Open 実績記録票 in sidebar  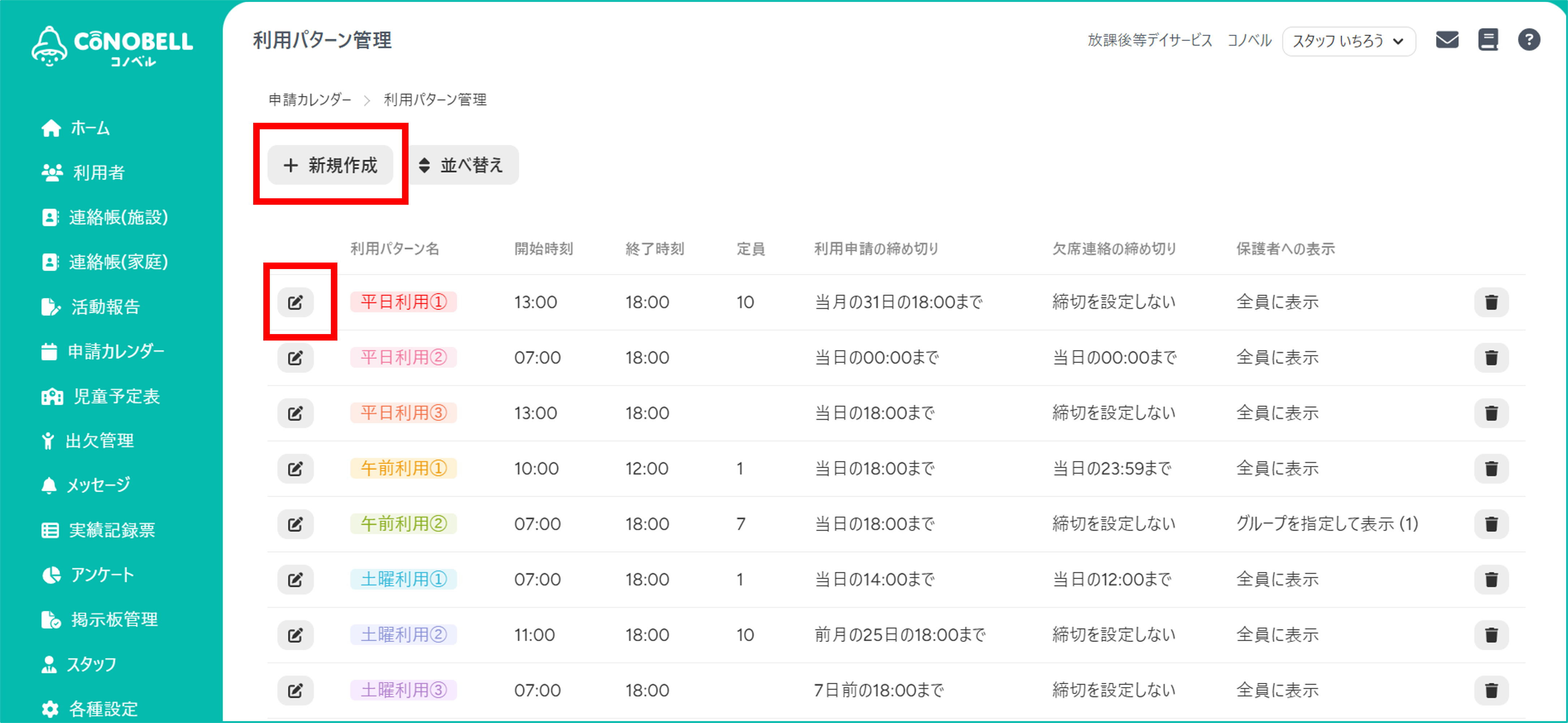(x=98, y=530)
